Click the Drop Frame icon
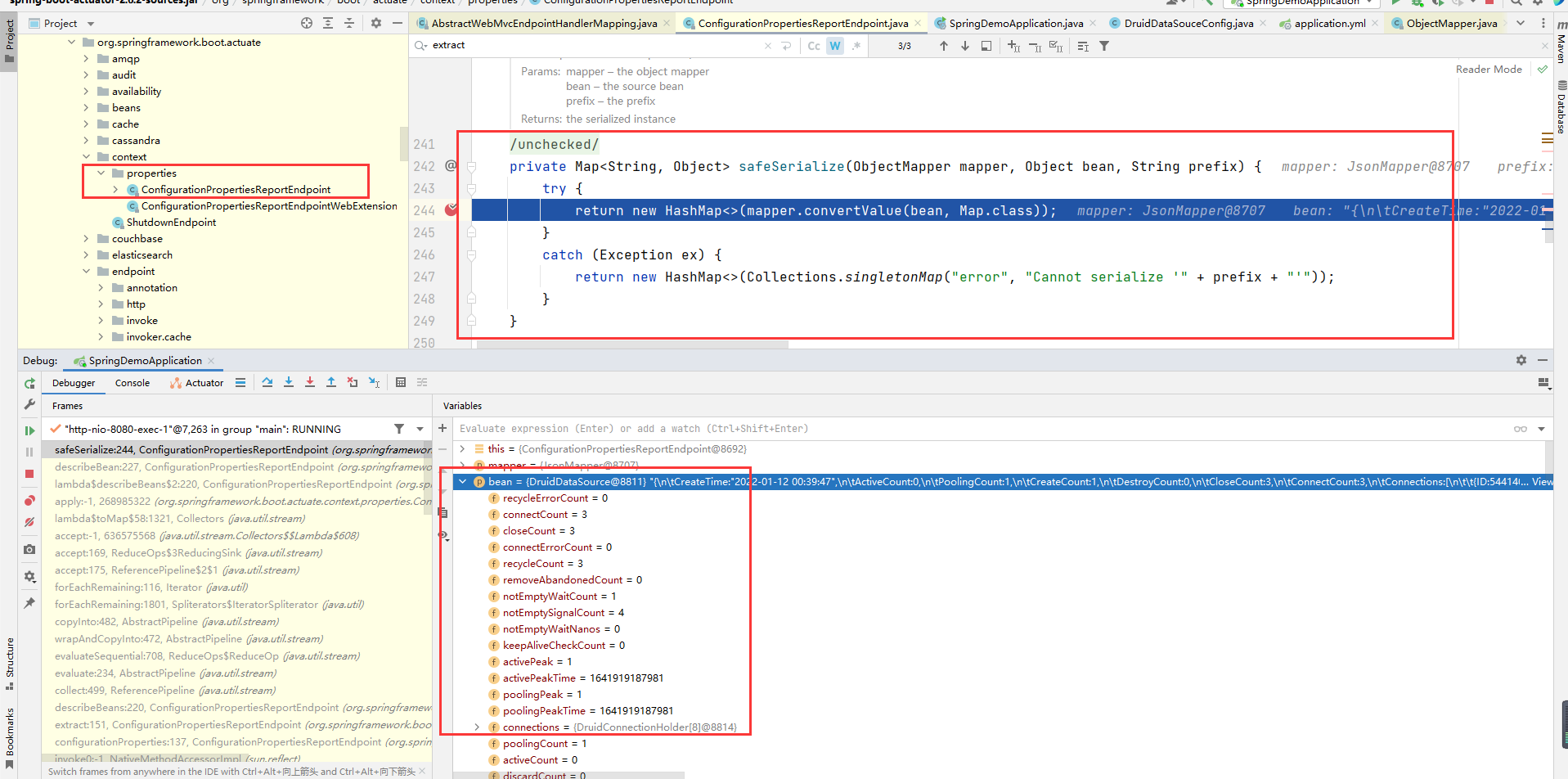 point(353,382)
